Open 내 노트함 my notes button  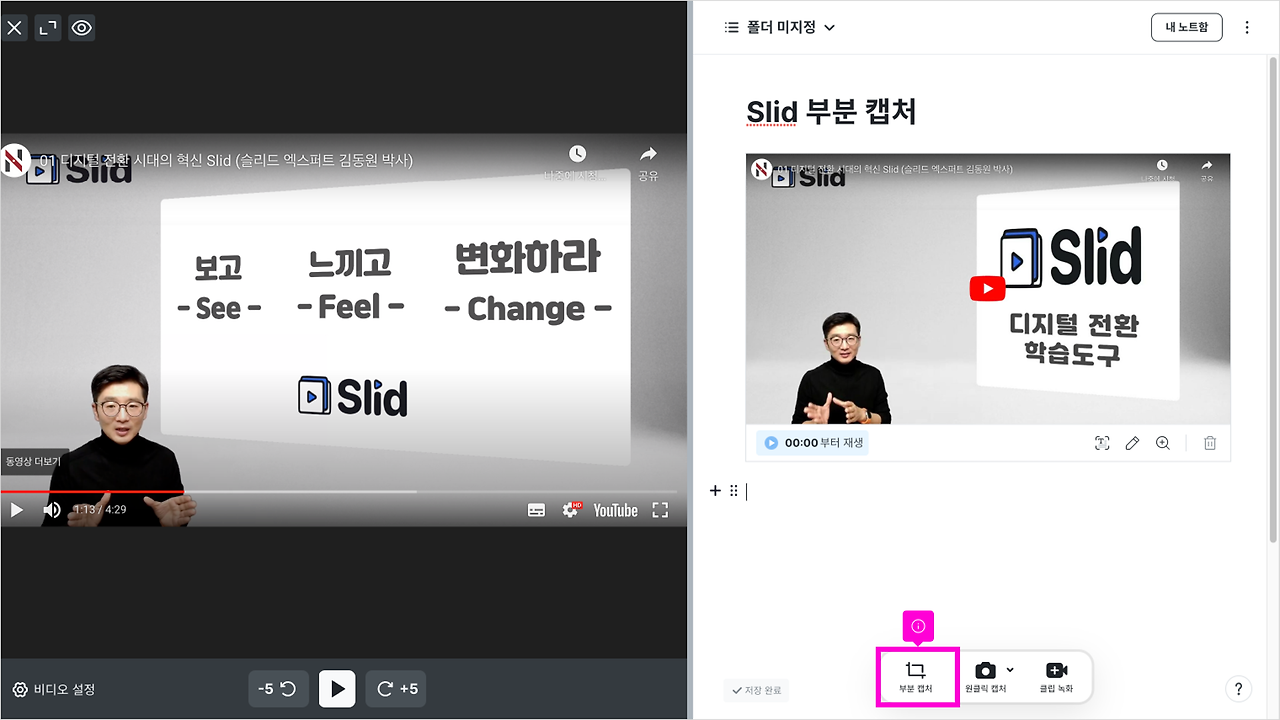1186,27
